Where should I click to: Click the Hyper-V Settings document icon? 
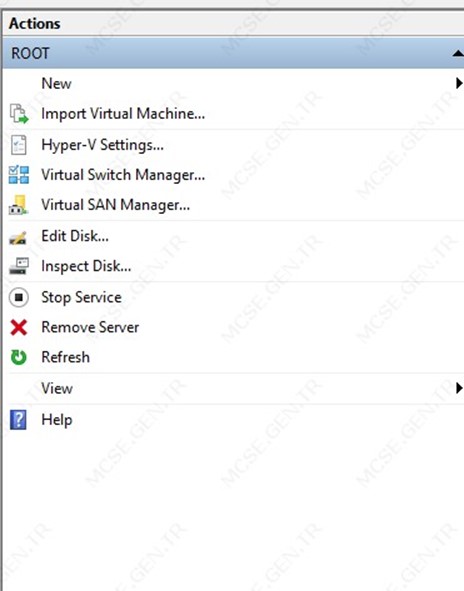pos(18,145)
